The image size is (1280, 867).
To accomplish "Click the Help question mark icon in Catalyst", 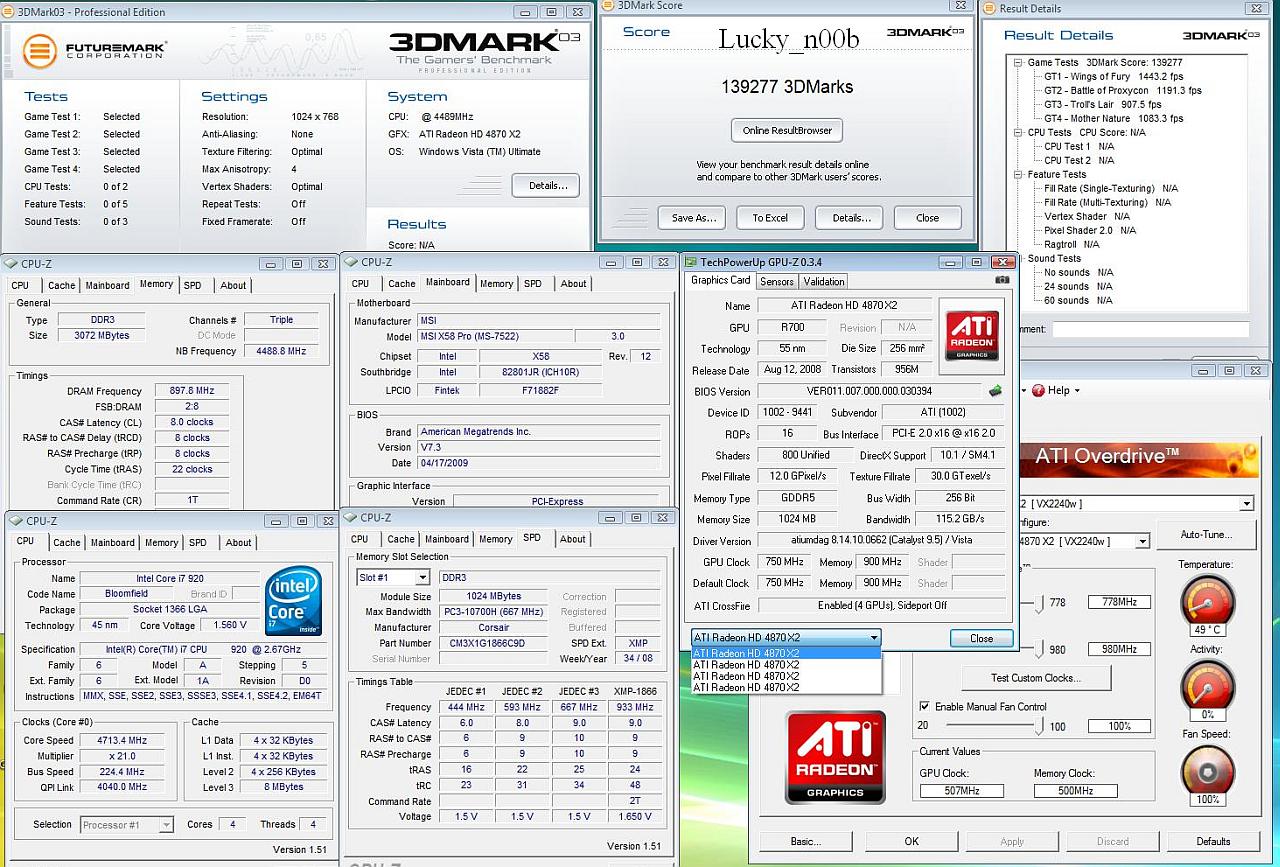I will [x=1038, y=390].
